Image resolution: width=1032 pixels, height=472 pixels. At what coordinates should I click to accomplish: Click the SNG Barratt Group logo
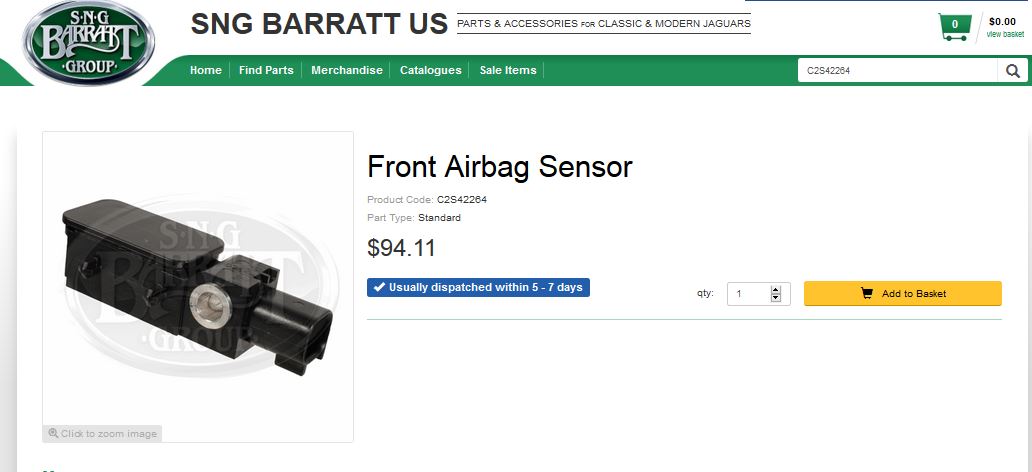[89, 42]
